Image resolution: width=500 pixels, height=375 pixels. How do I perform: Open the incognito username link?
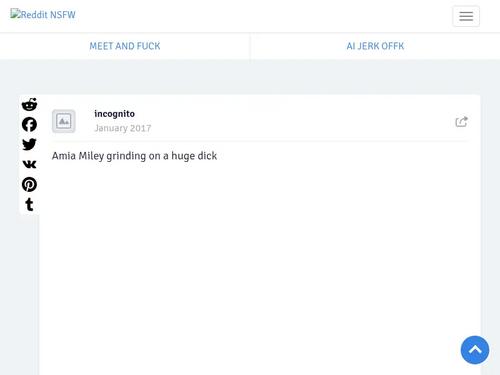tap(114, 114)
